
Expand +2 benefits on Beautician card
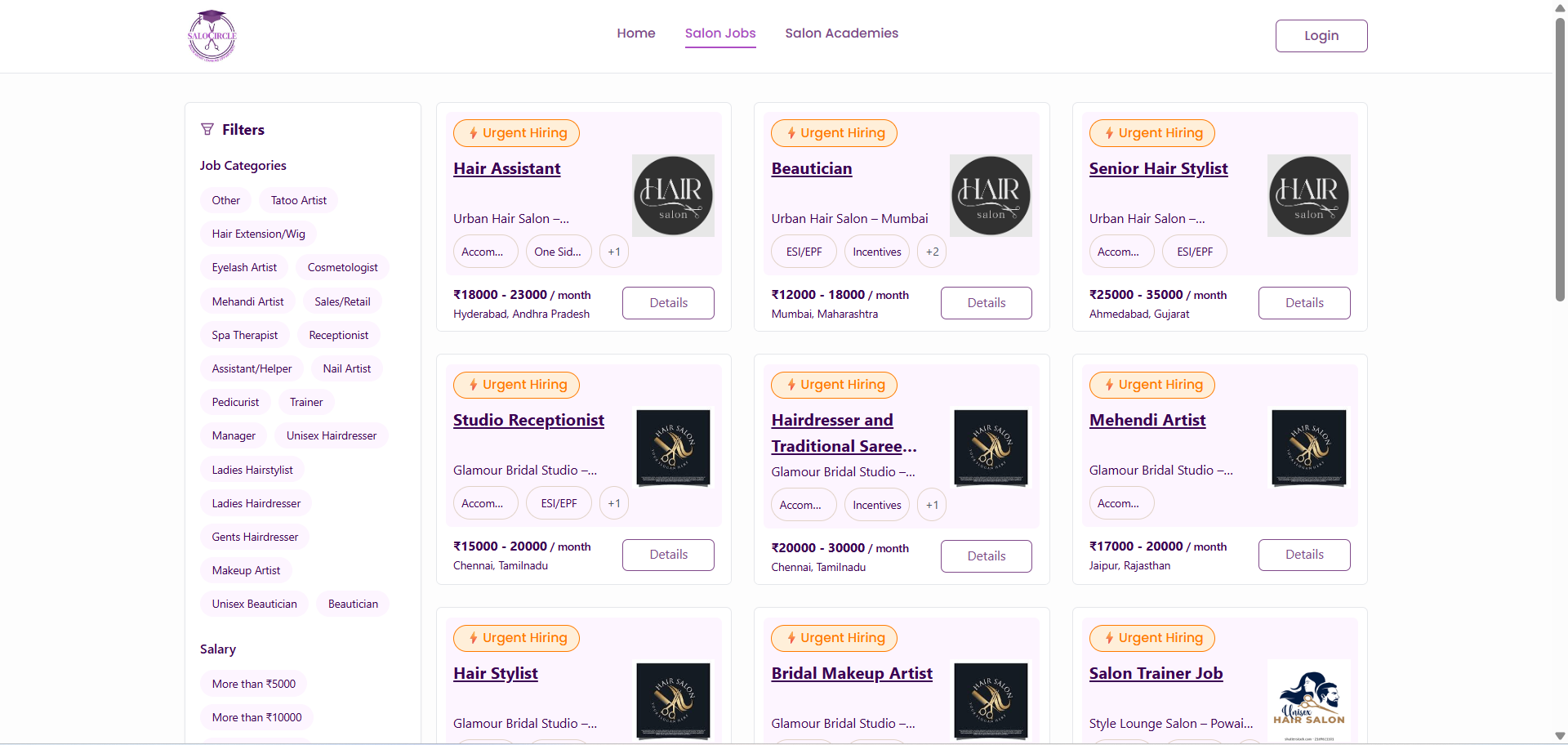pyautogui.click(x=932, y=252)
